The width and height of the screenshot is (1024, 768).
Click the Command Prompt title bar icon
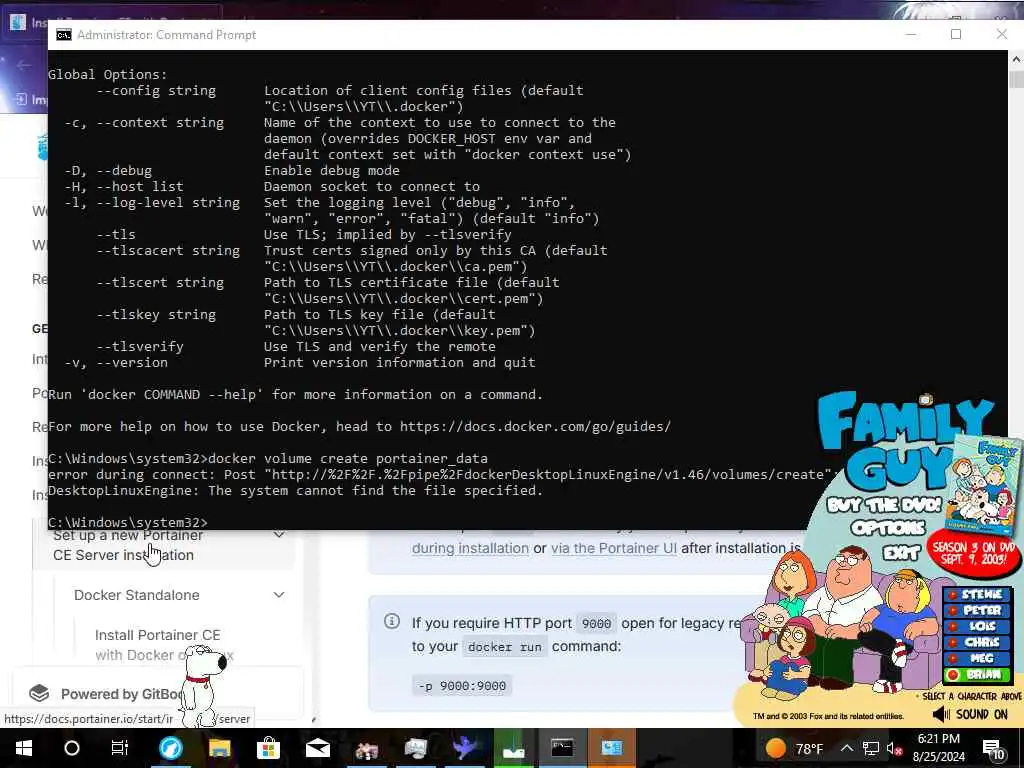(63, 35)
